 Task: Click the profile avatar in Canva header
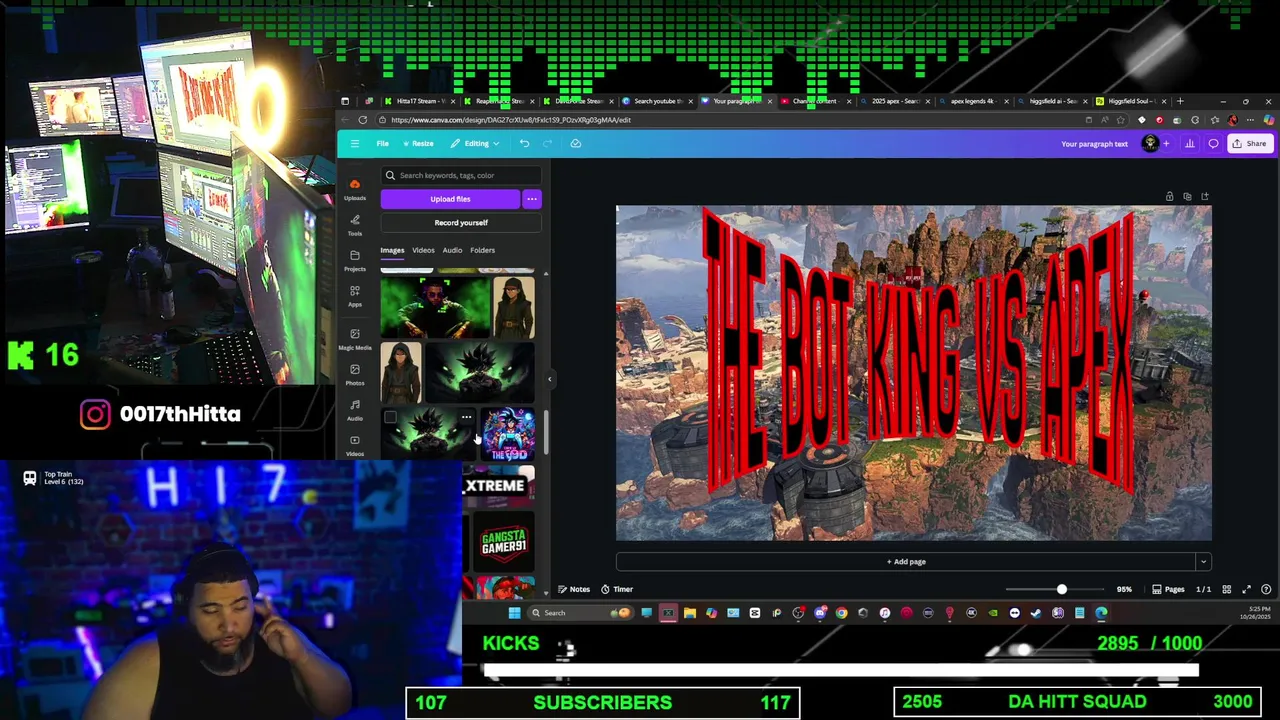click(1150, 144)
